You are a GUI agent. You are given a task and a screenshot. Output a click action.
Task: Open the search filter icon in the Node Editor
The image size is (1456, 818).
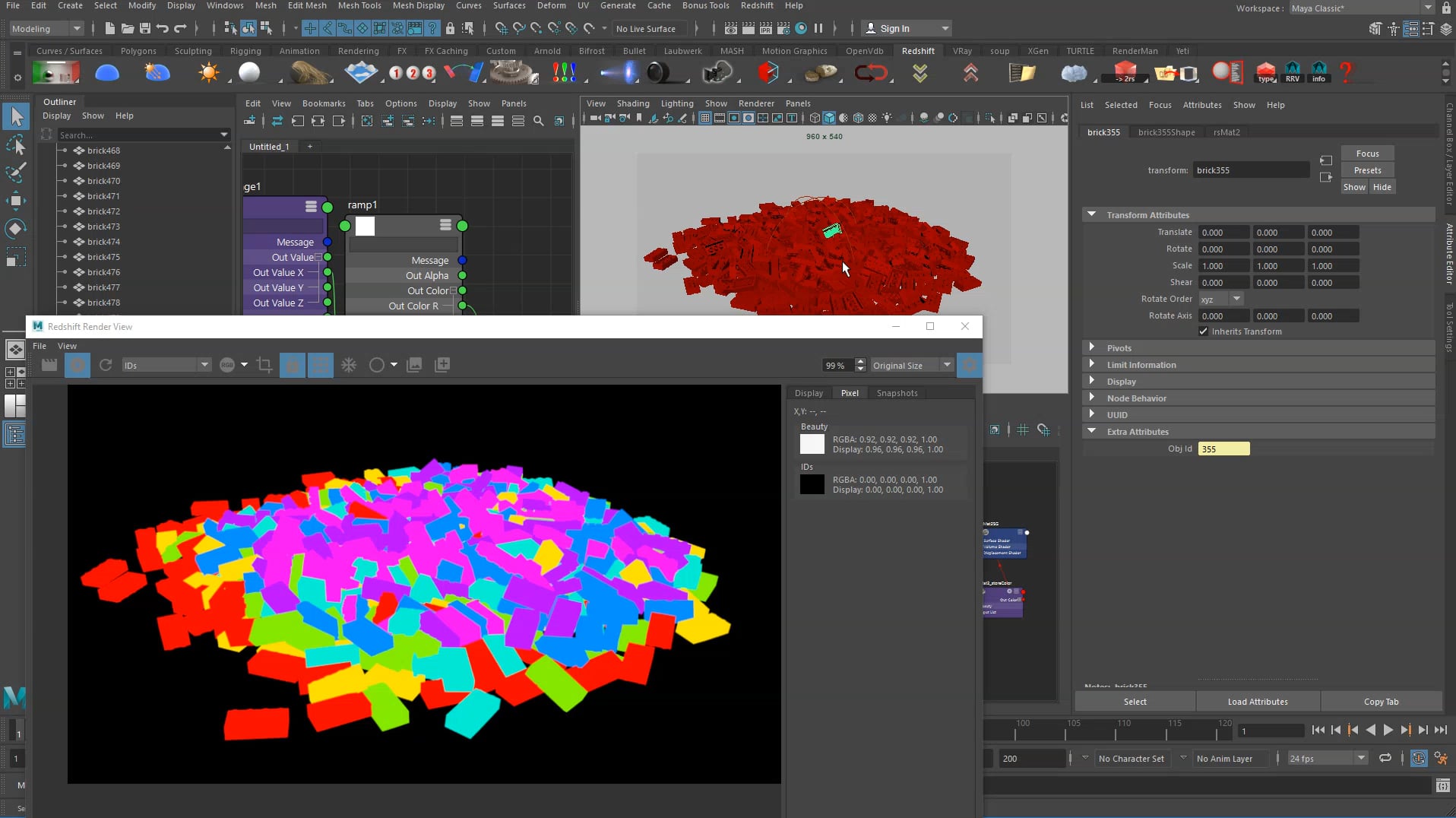(x=539, y=120)
